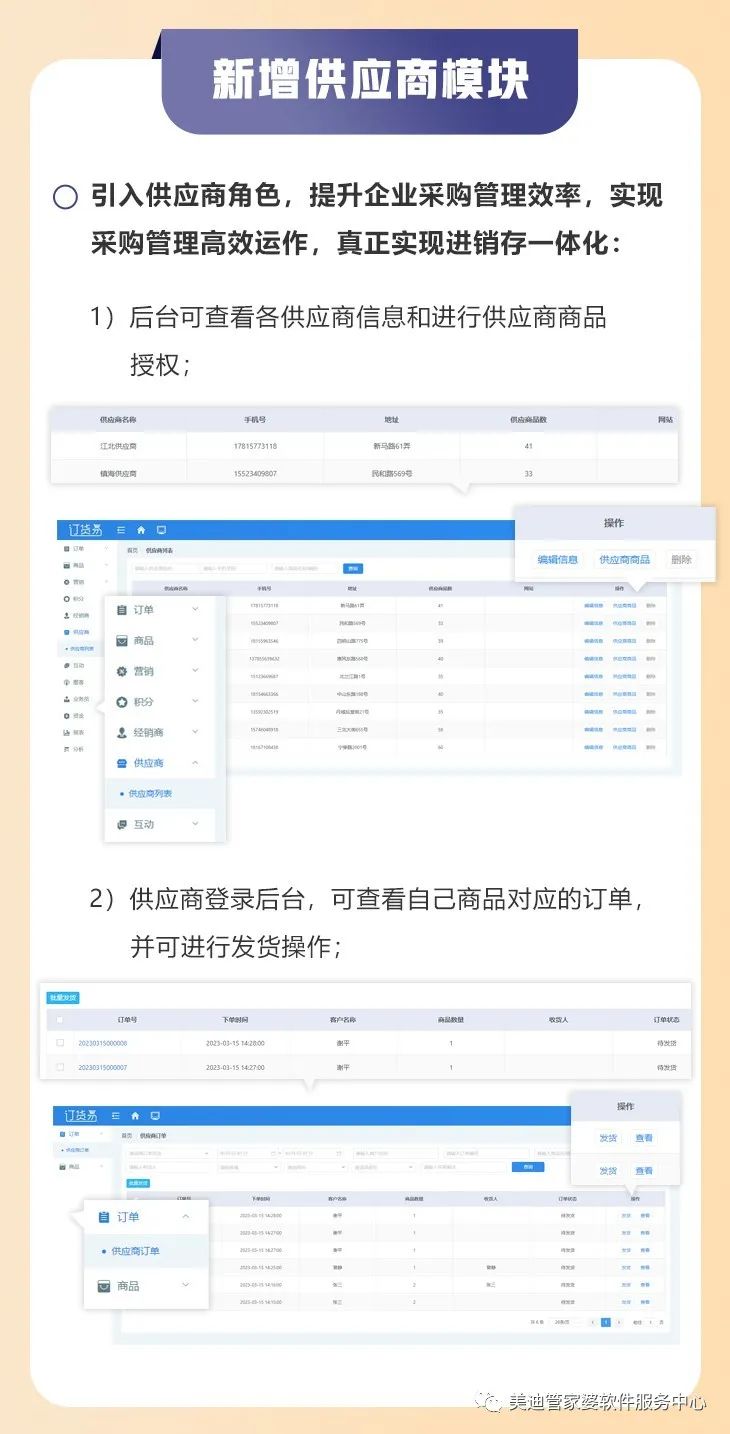Click the monitor icon in supplier order header
The image size is (730, 1434).
click(155, 1115)
